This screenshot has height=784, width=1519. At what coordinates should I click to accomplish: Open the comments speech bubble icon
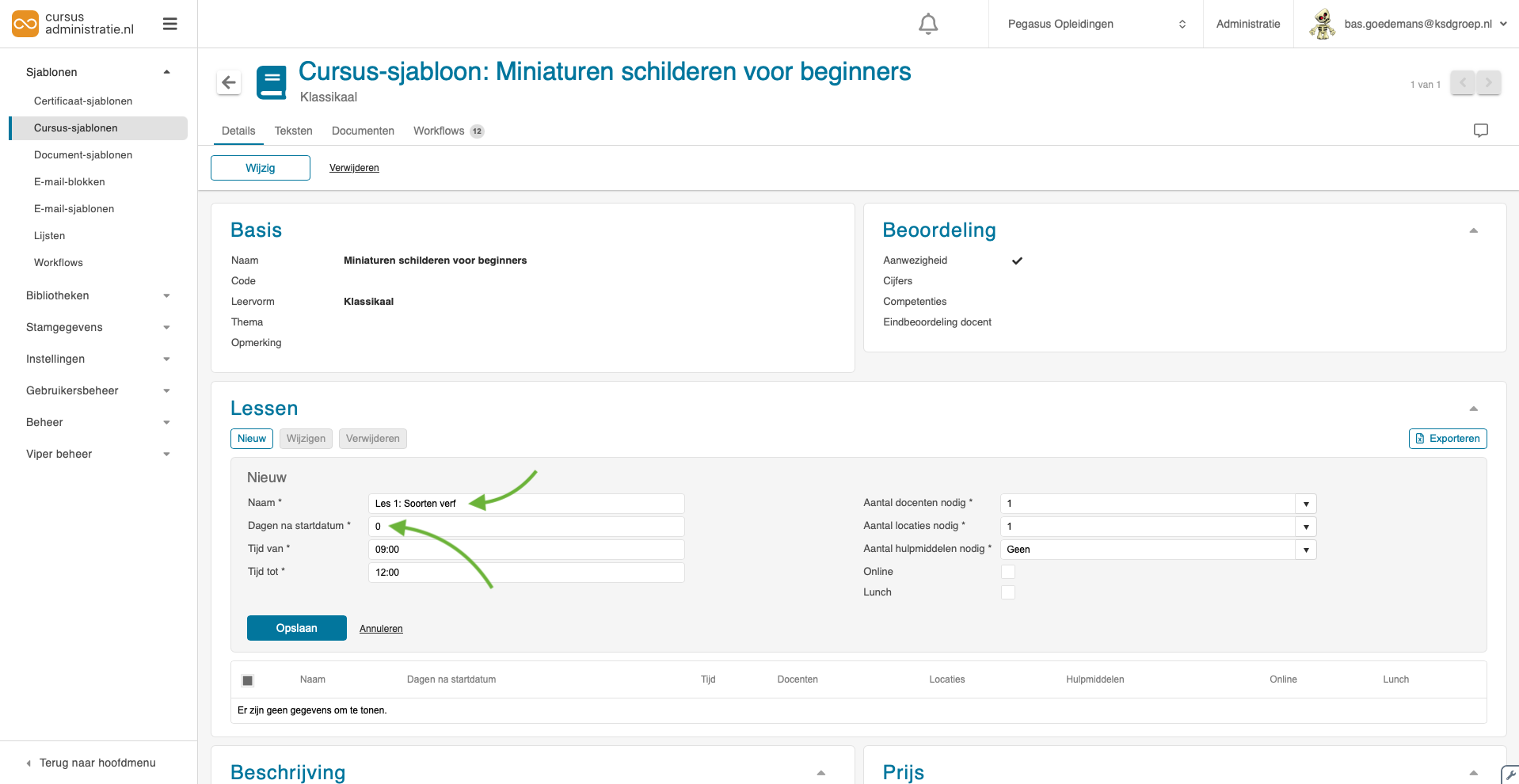tap(1480, 131)
